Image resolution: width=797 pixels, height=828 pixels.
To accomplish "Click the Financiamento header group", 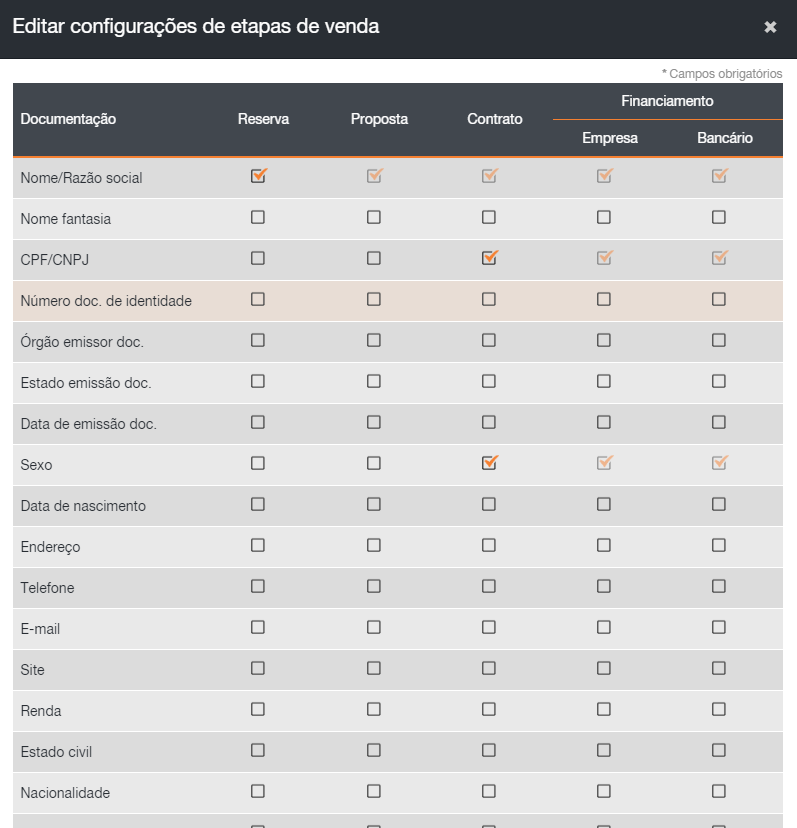I will [x=667, y=102].
